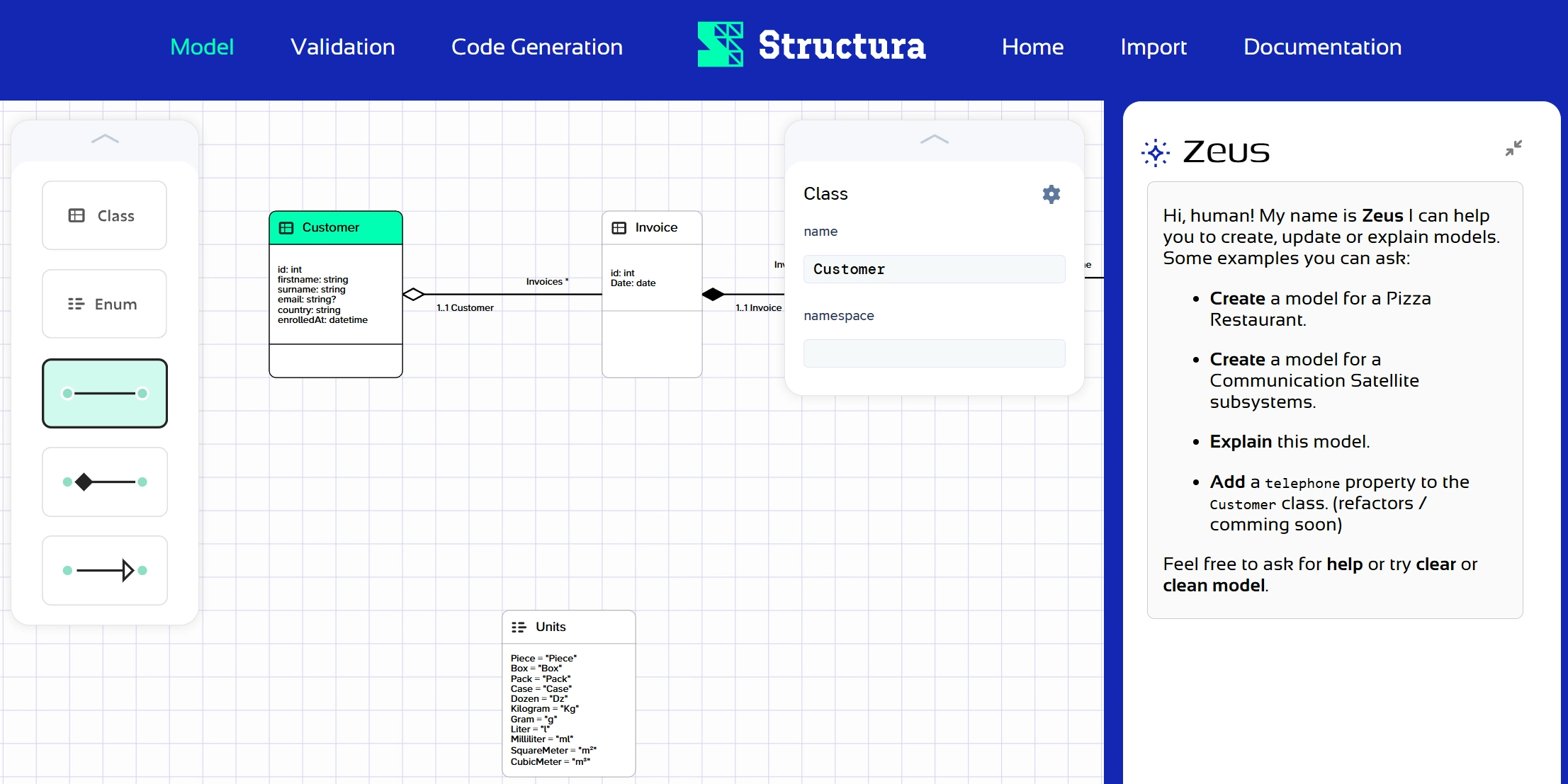Select the Class element tool
Viewport: 1568px width, 784px height.
104,215
